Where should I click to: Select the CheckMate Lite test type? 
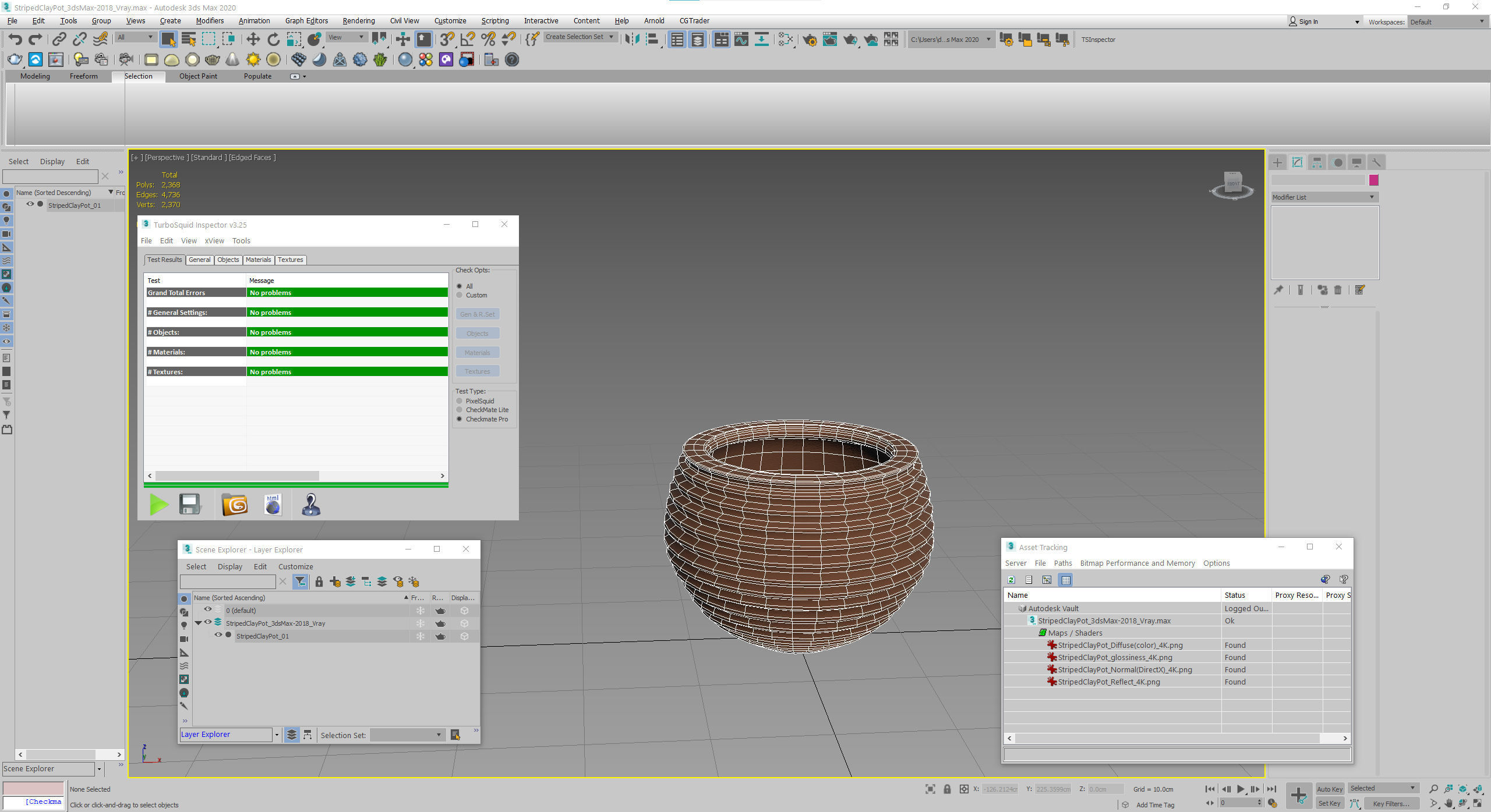460,410
